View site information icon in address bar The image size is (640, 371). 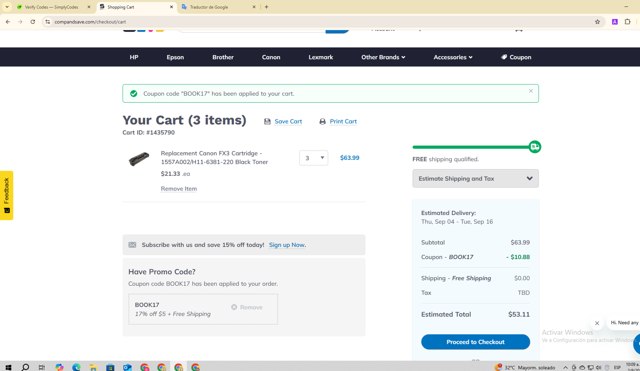(47, 22)
